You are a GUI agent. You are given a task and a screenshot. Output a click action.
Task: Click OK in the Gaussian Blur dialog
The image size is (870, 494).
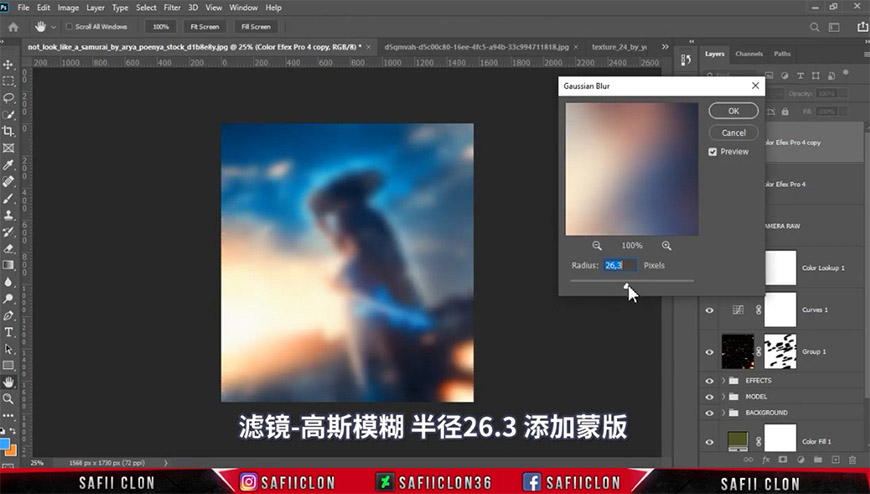(x=734, y=111)
